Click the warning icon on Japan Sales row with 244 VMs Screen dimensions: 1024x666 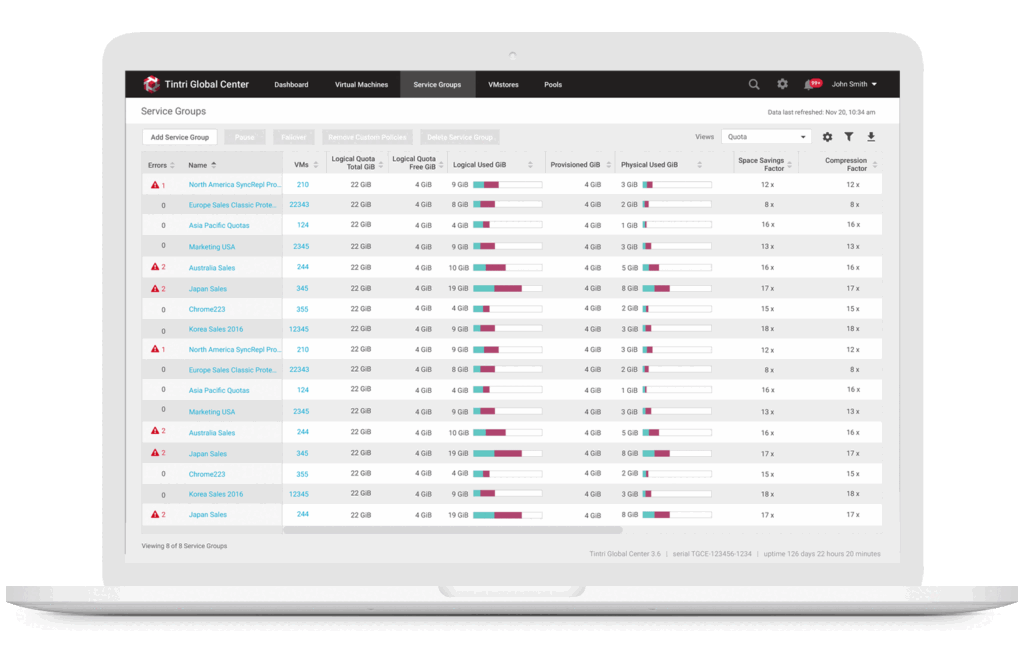[155, 515]
